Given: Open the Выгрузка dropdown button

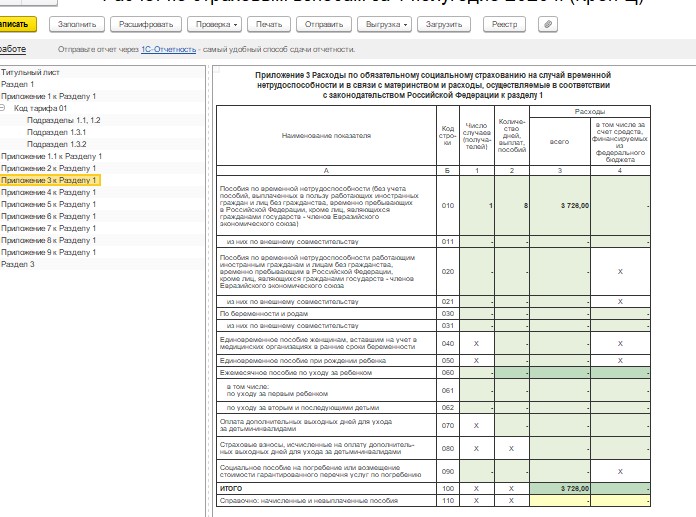Looking at the screenshot, I should pos(384,24).
